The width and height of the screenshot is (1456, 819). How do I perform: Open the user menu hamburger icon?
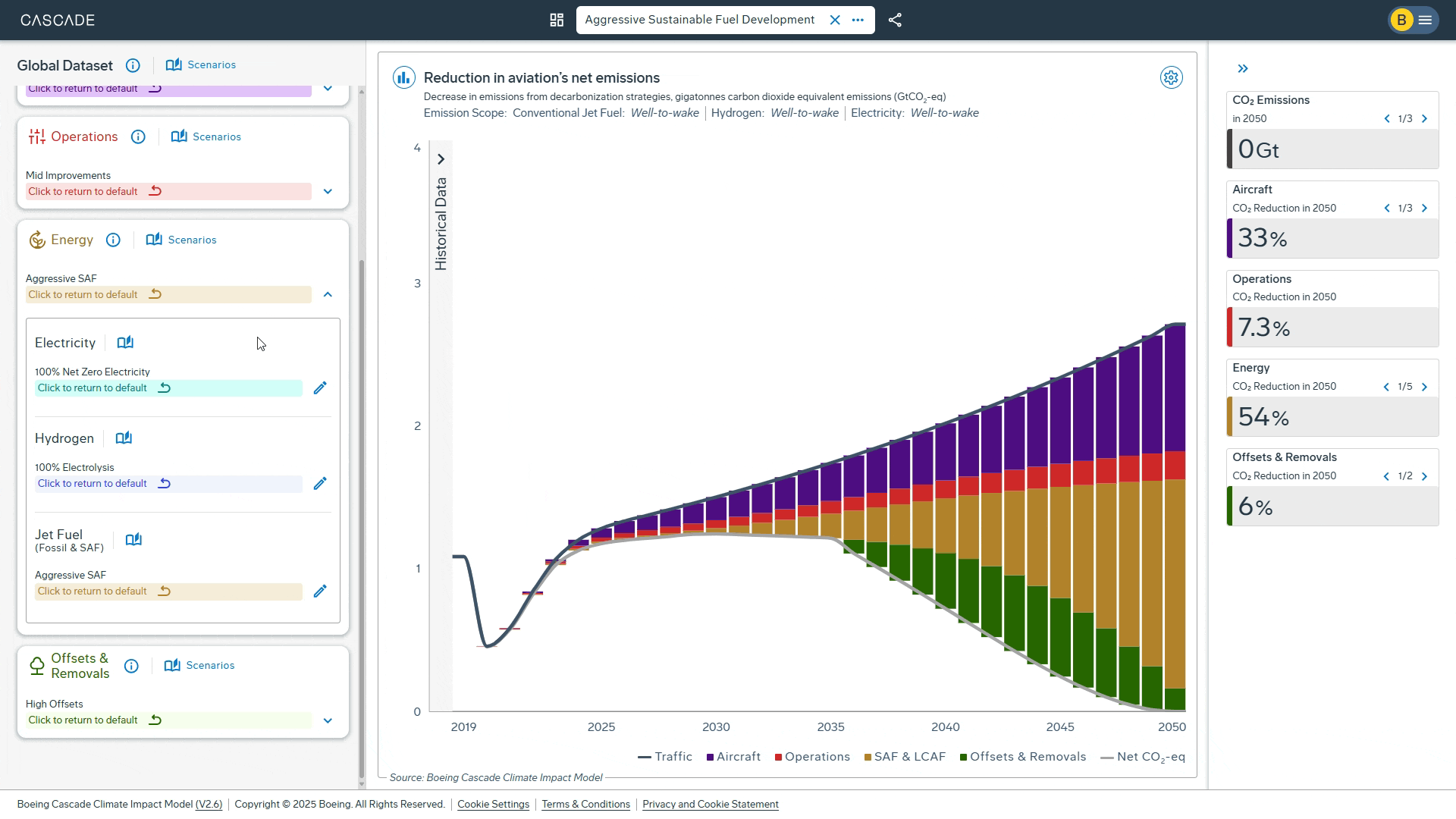(x=1425, y=20)
